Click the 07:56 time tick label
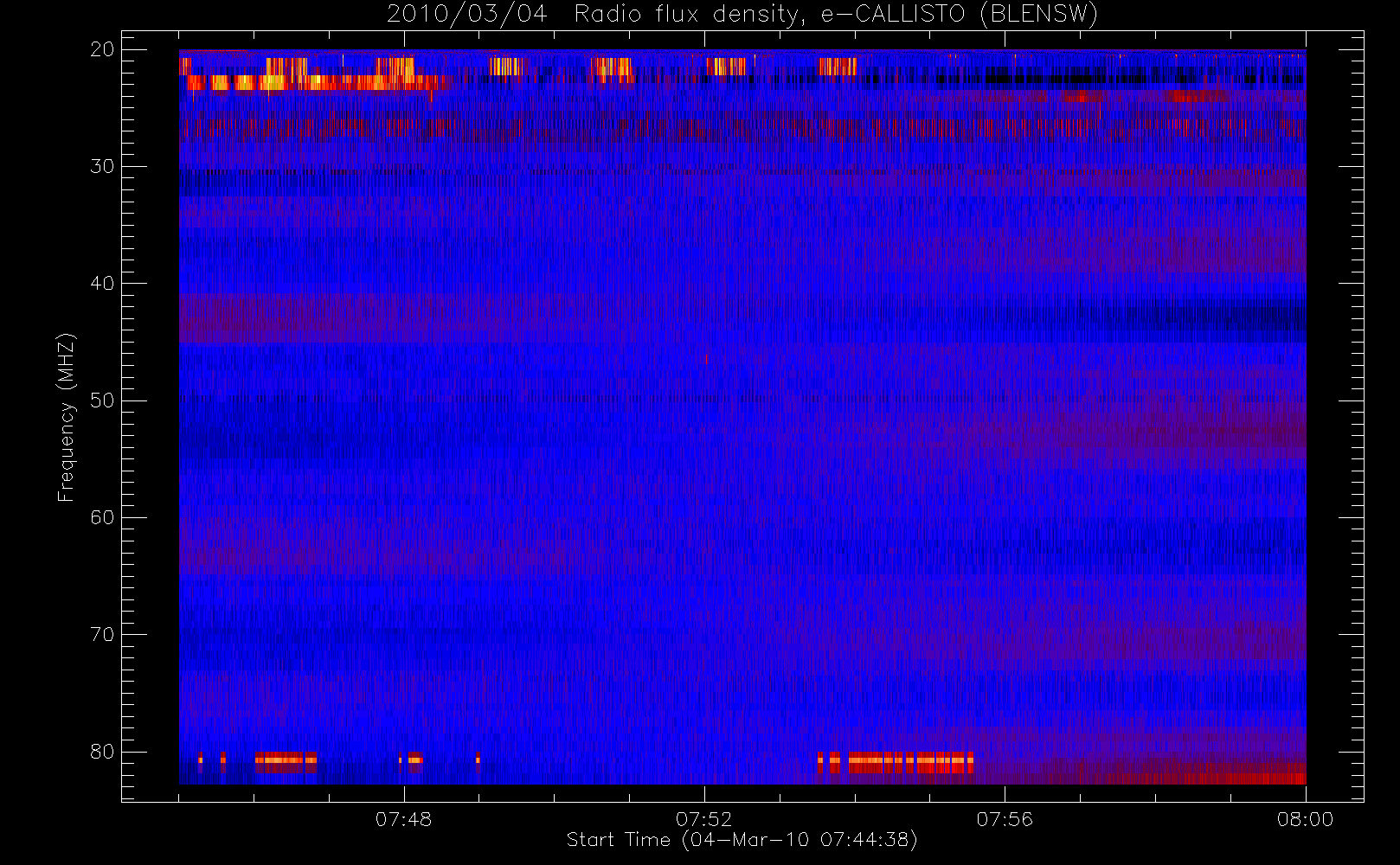 pos(1005,819)
